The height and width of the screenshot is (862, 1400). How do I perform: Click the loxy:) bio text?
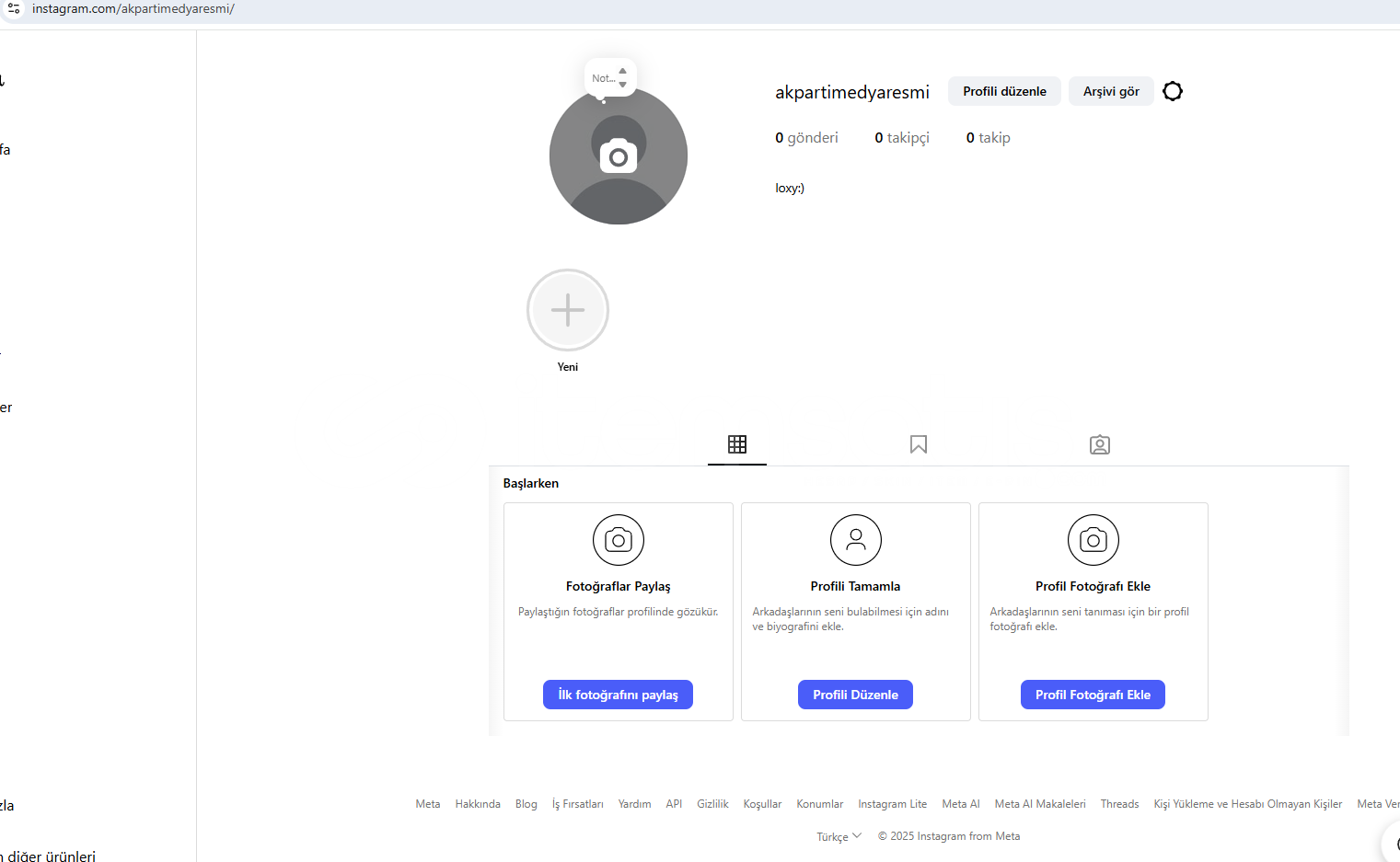click(790, 188)
